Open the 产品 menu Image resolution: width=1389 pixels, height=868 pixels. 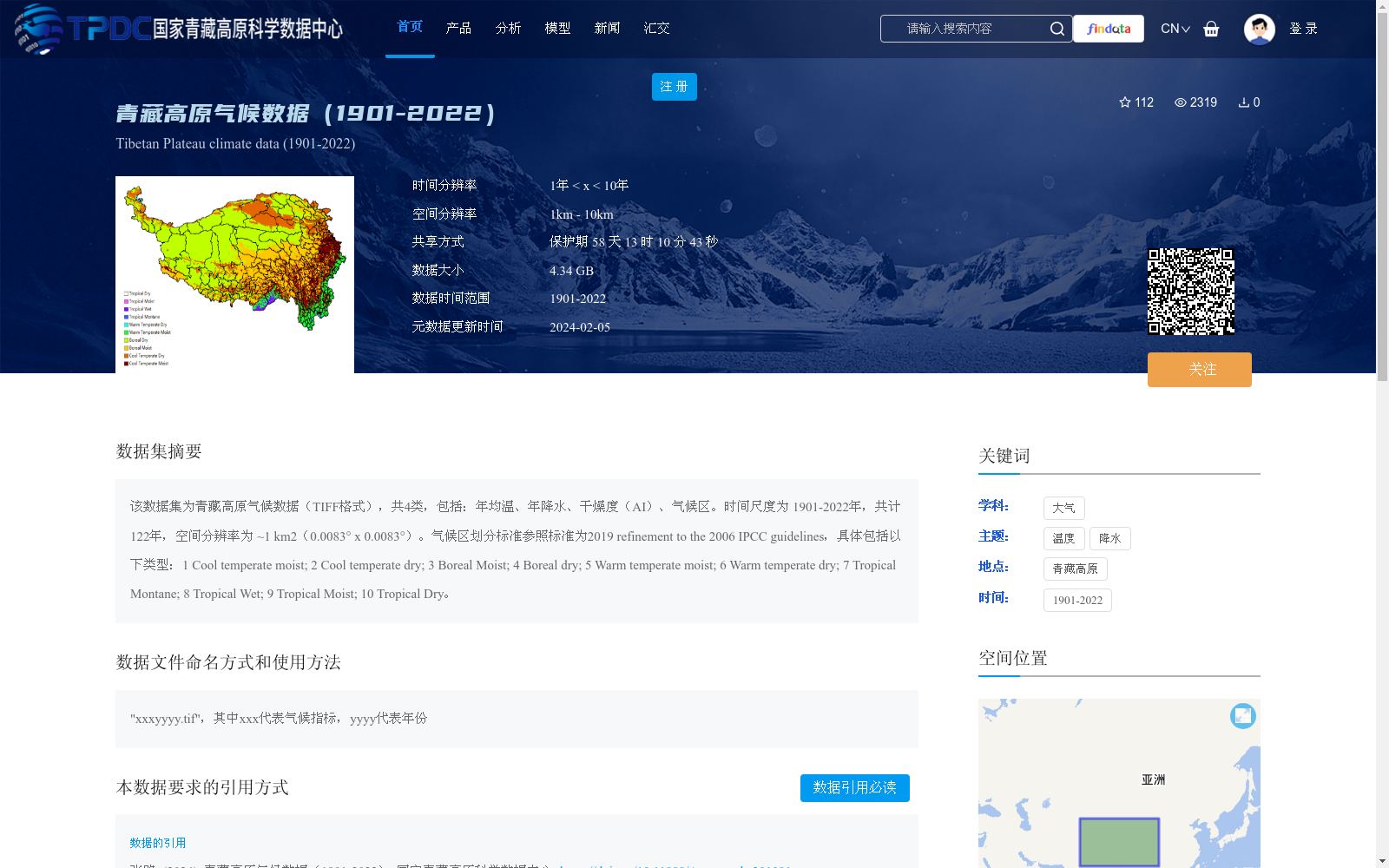[x=458, y=27]
